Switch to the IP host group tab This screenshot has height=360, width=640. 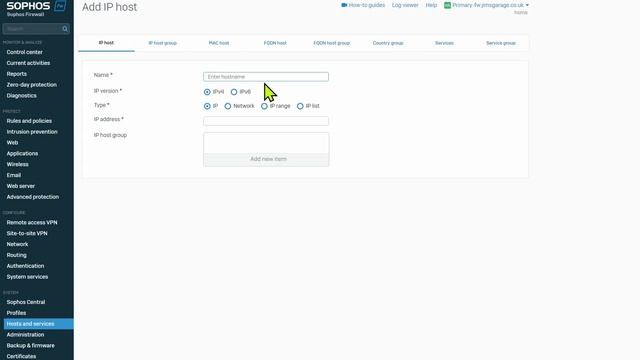(162, 43)
